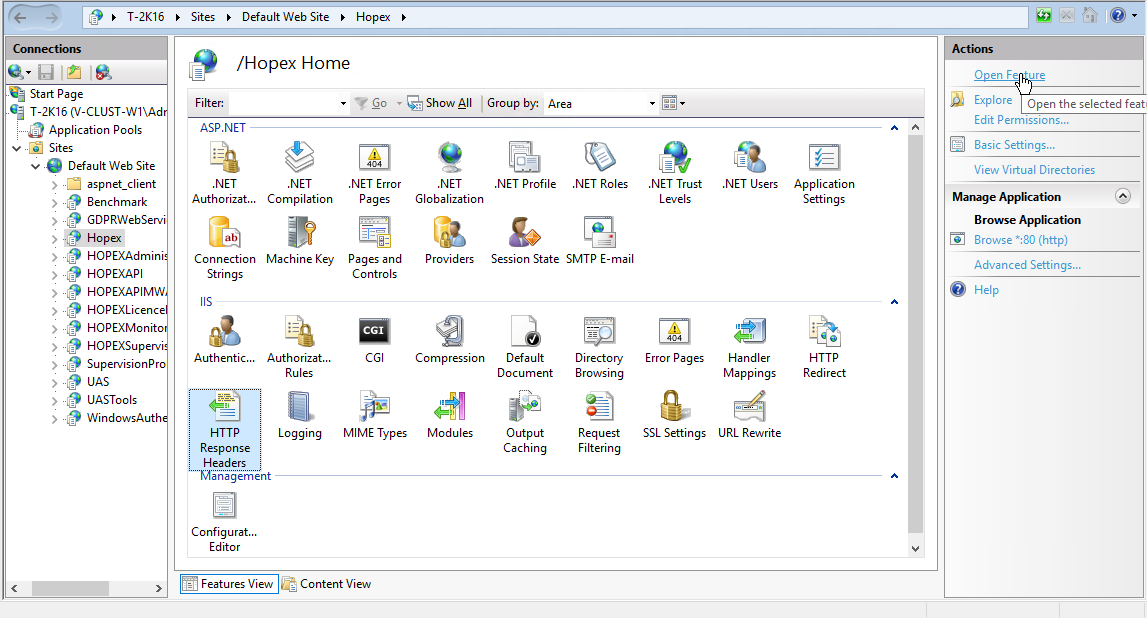1147x618 pixels.
Task: Switch to the Content View tab
Action: [x=327, y=584]
